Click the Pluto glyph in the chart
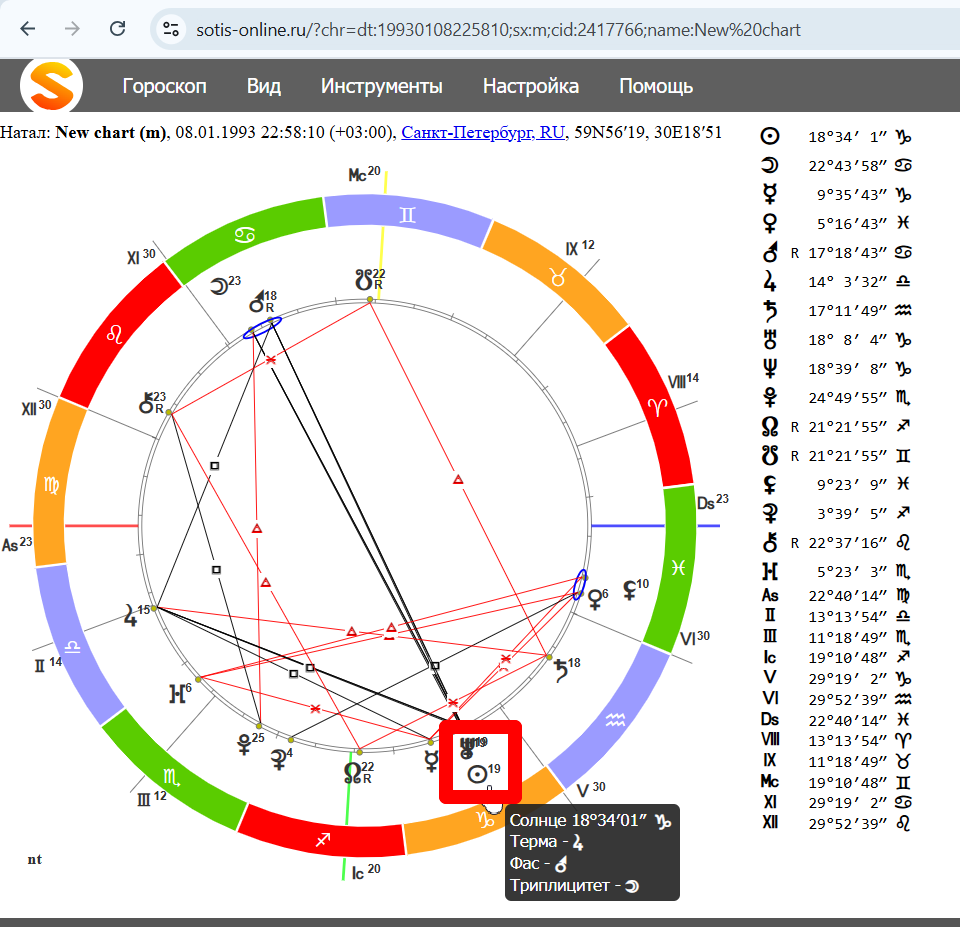 [244, 744]
